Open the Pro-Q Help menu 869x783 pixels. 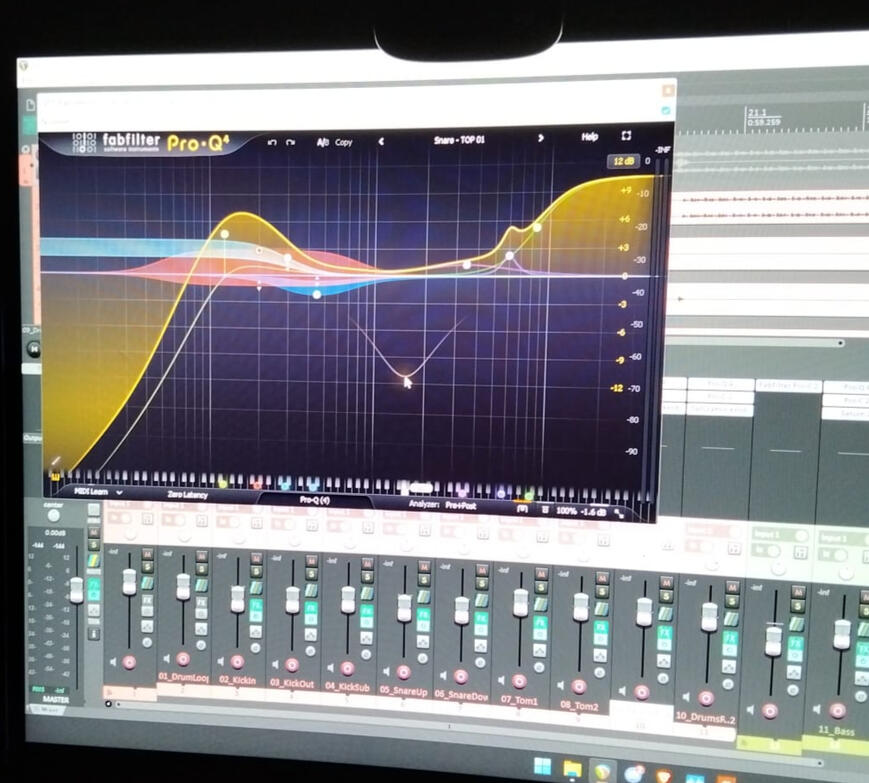click(590, 136)
